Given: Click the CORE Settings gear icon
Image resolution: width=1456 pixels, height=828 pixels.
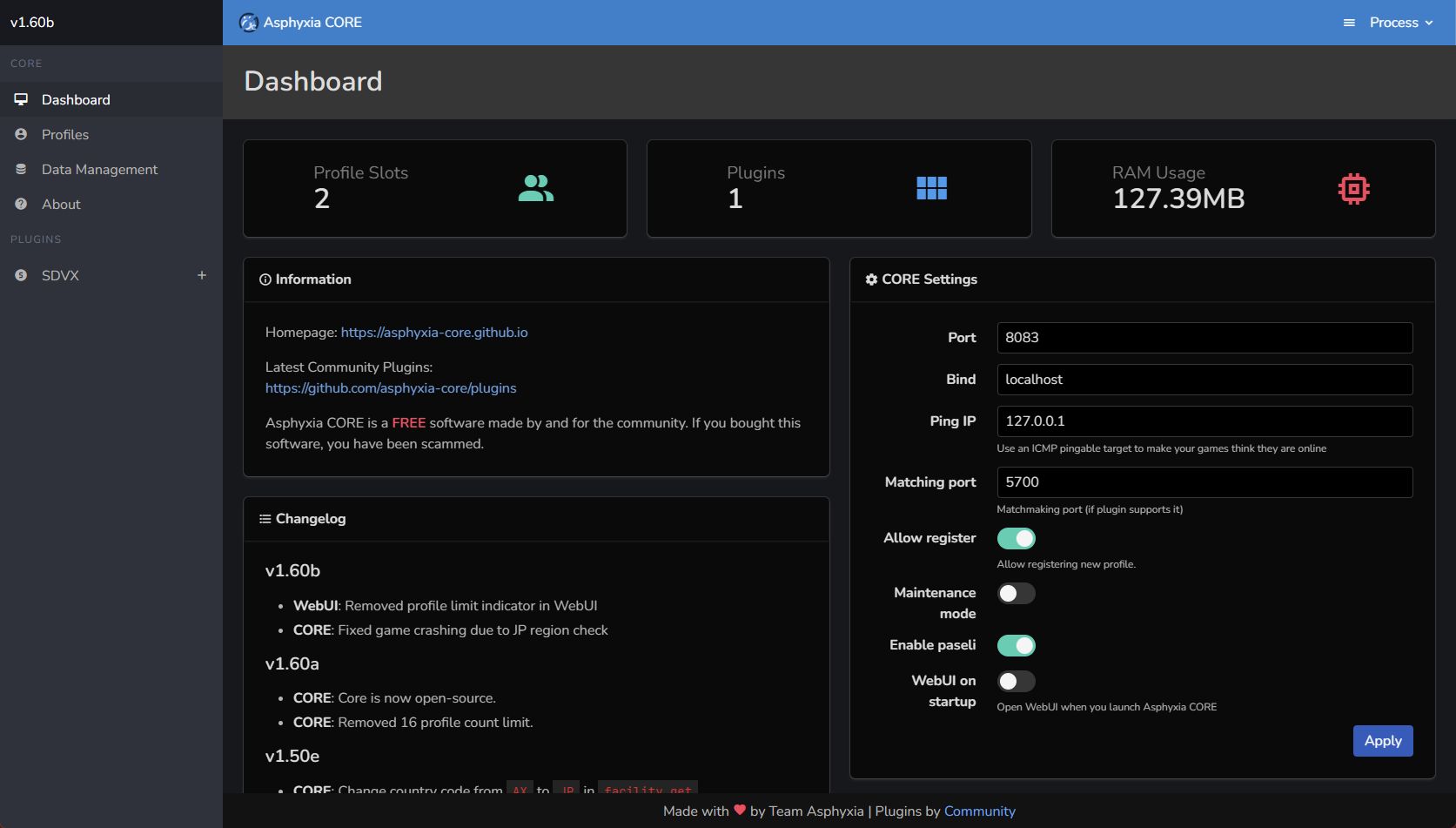Looking at the screenshot, I should point(871,279).
